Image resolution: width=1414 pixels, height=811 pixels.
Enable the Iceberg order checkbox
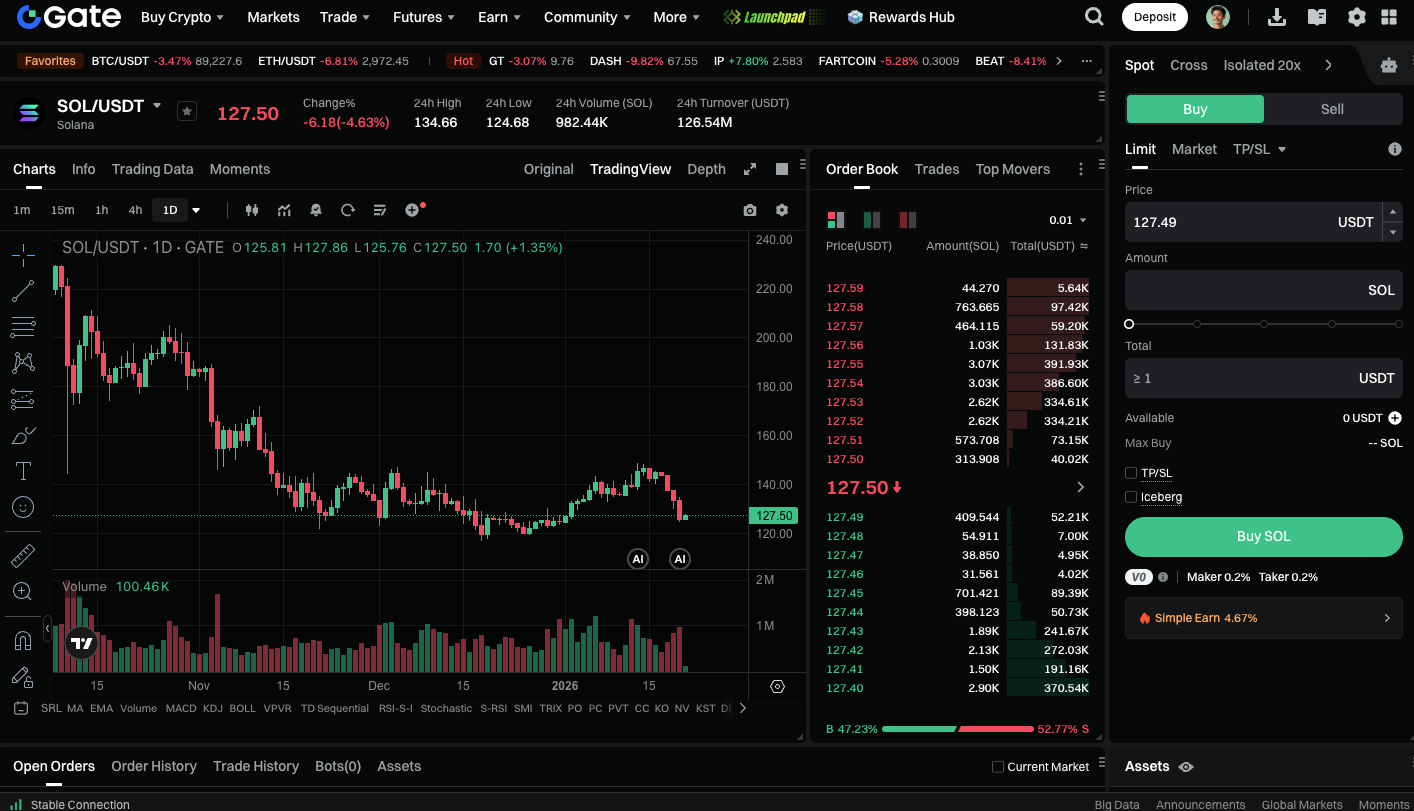point(1131,497)
